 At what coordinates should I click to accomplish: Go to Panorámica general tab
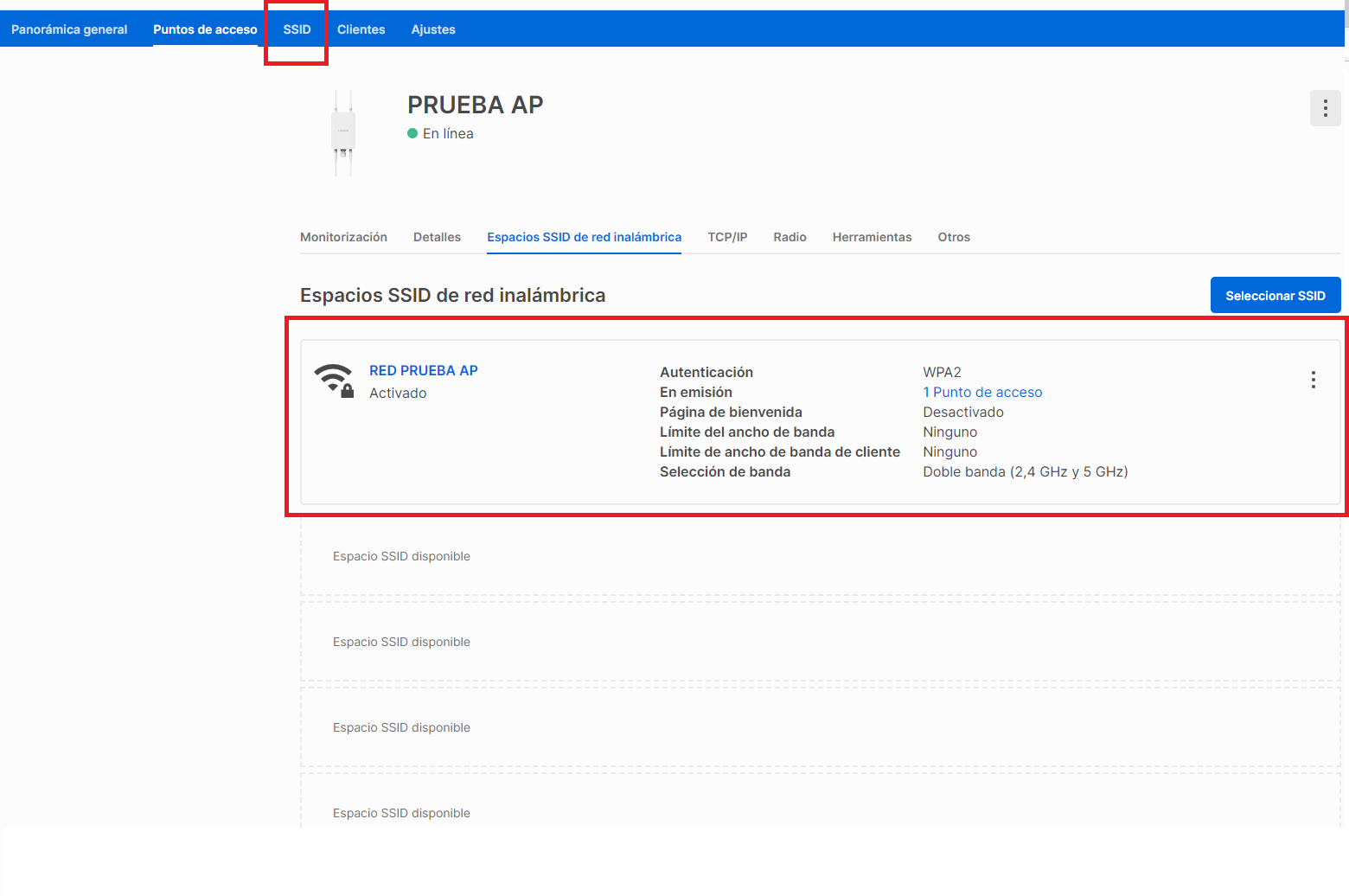(x=69, y=29)
